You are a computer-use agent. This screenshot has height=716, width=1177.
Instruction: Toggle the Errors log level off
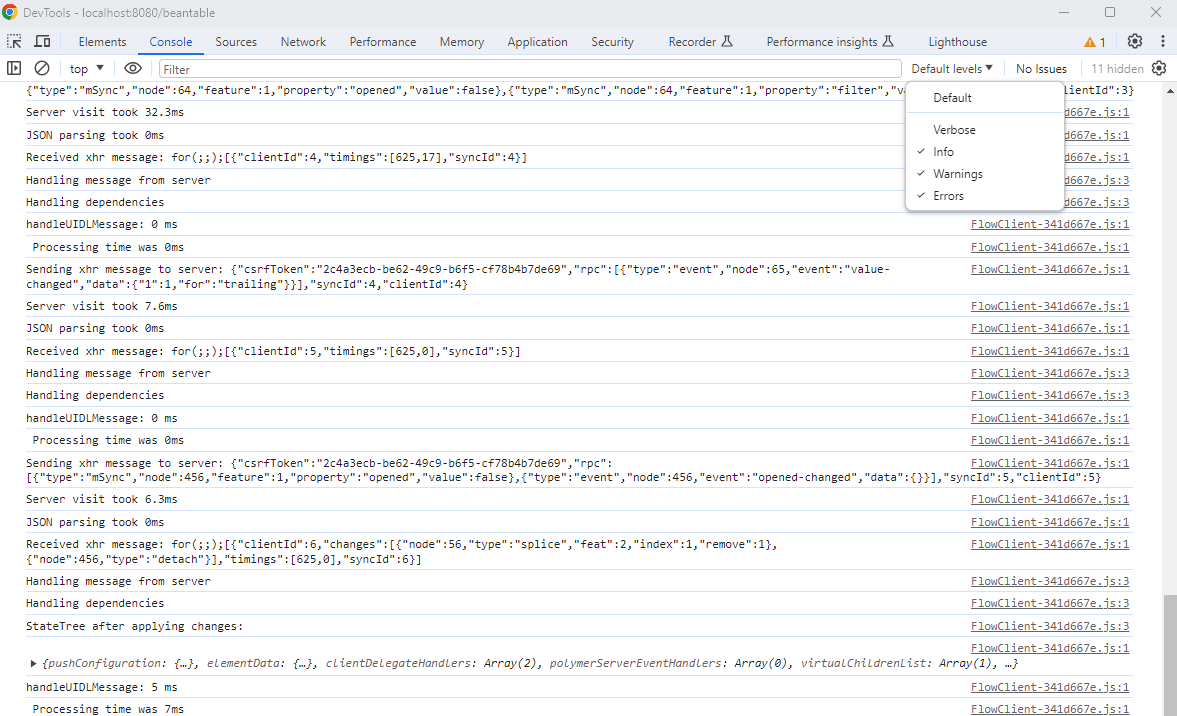(948, 196)
